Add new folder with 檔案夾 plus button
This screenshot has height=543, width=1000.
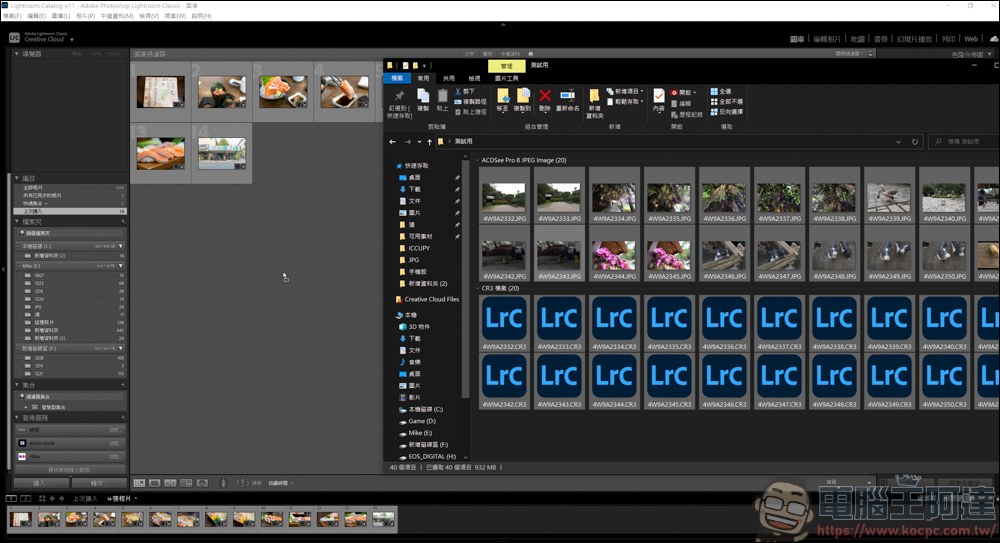coord(123,221)
